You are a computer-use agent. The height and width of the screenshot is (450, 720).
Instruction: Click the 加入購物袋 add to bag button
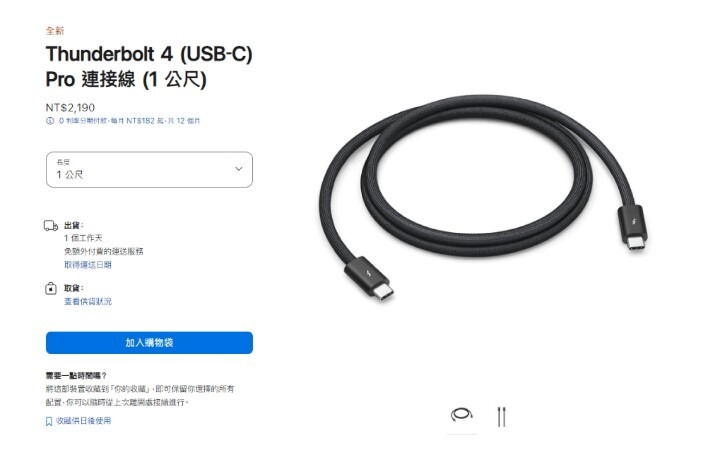(x=149, y=343)
